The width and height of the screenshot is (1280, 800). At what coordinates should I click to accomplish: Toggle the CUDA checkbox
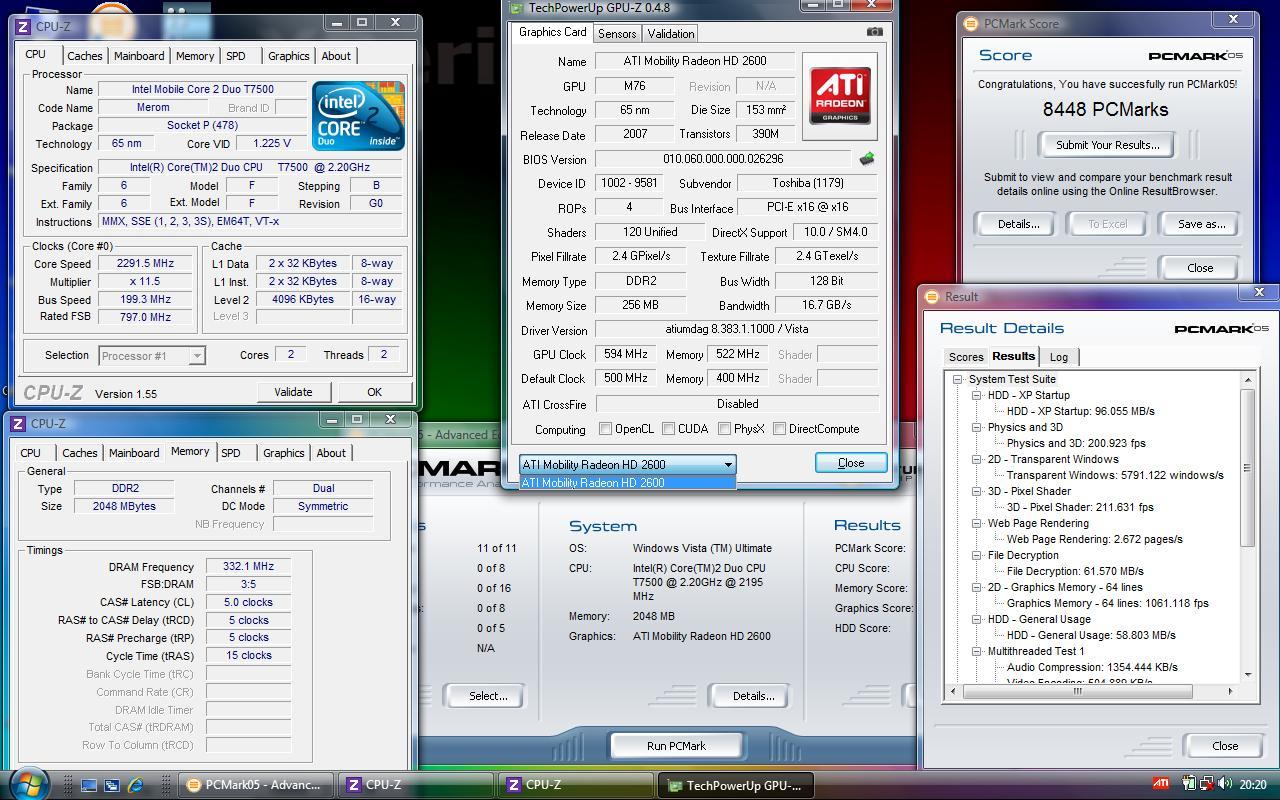tap(668, 429)
